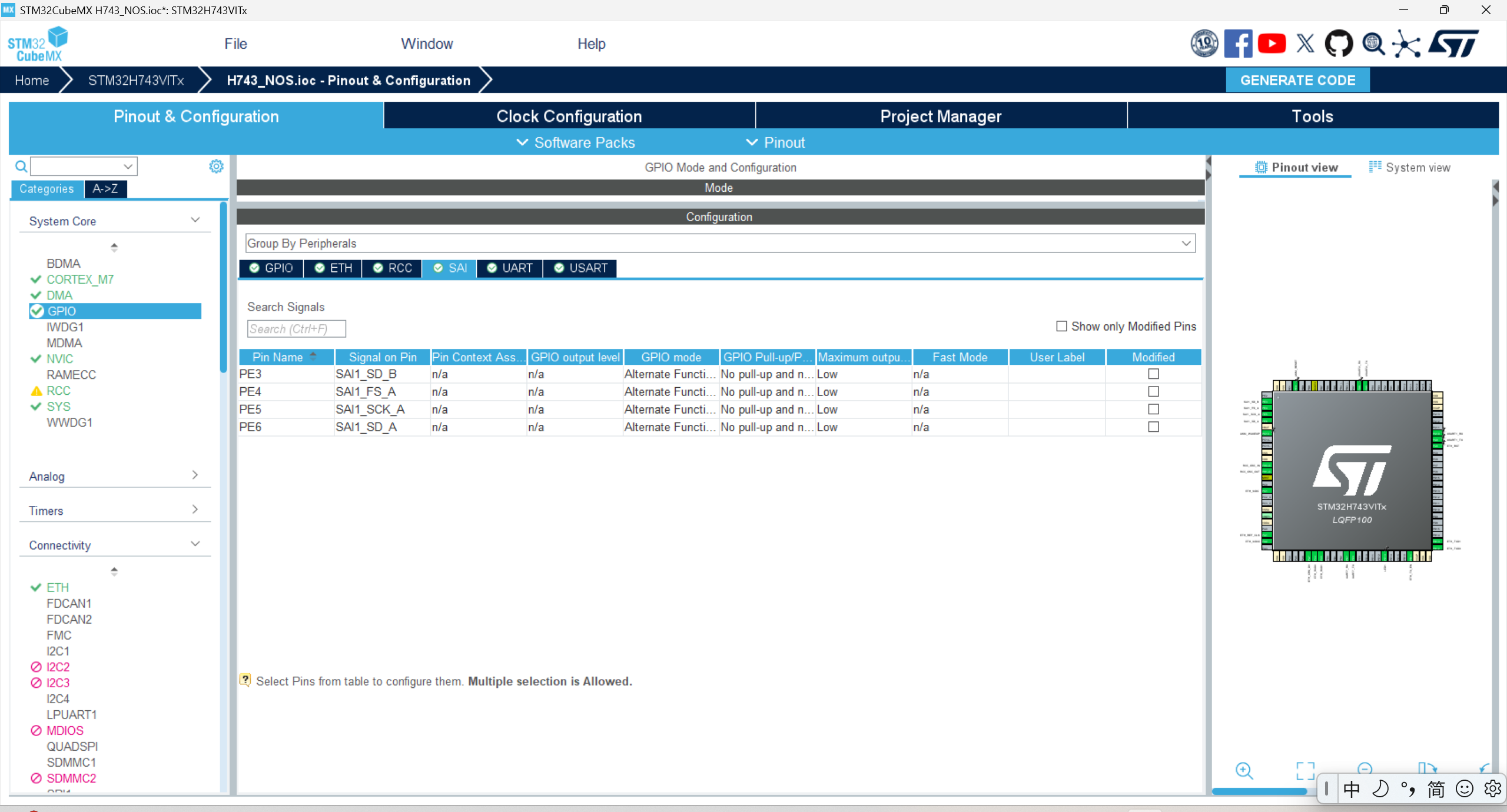Select the UART peripheral tab
Viewport: 1507px width, 812px height.
coord(510,268)
